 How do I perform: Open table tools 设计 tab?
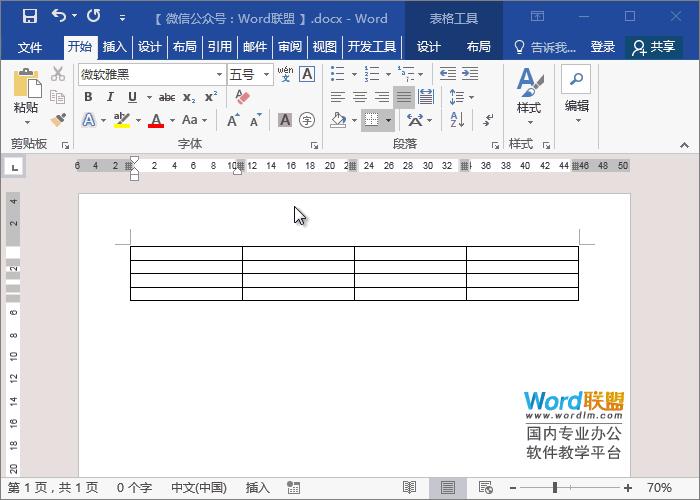(429, 47)
